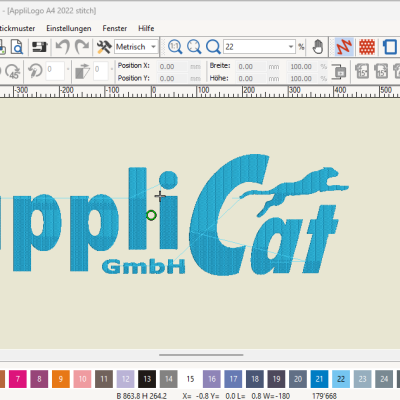This screenshot has height=400, width=400.
Task: Select color swatch 16
Action: (212, 379)
